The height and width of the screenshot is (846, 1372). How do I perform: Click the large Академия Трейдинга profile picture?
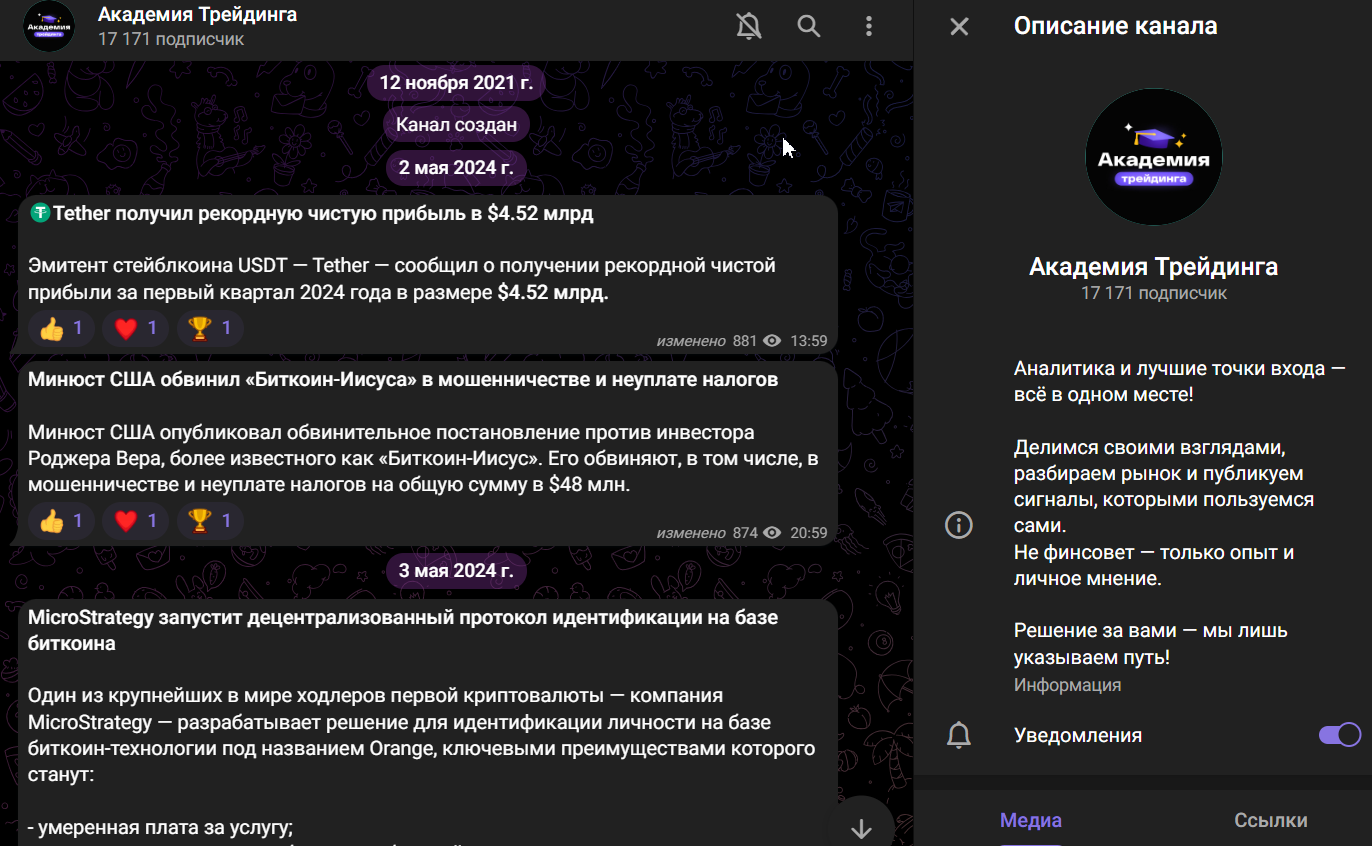tap(1153, 157)
